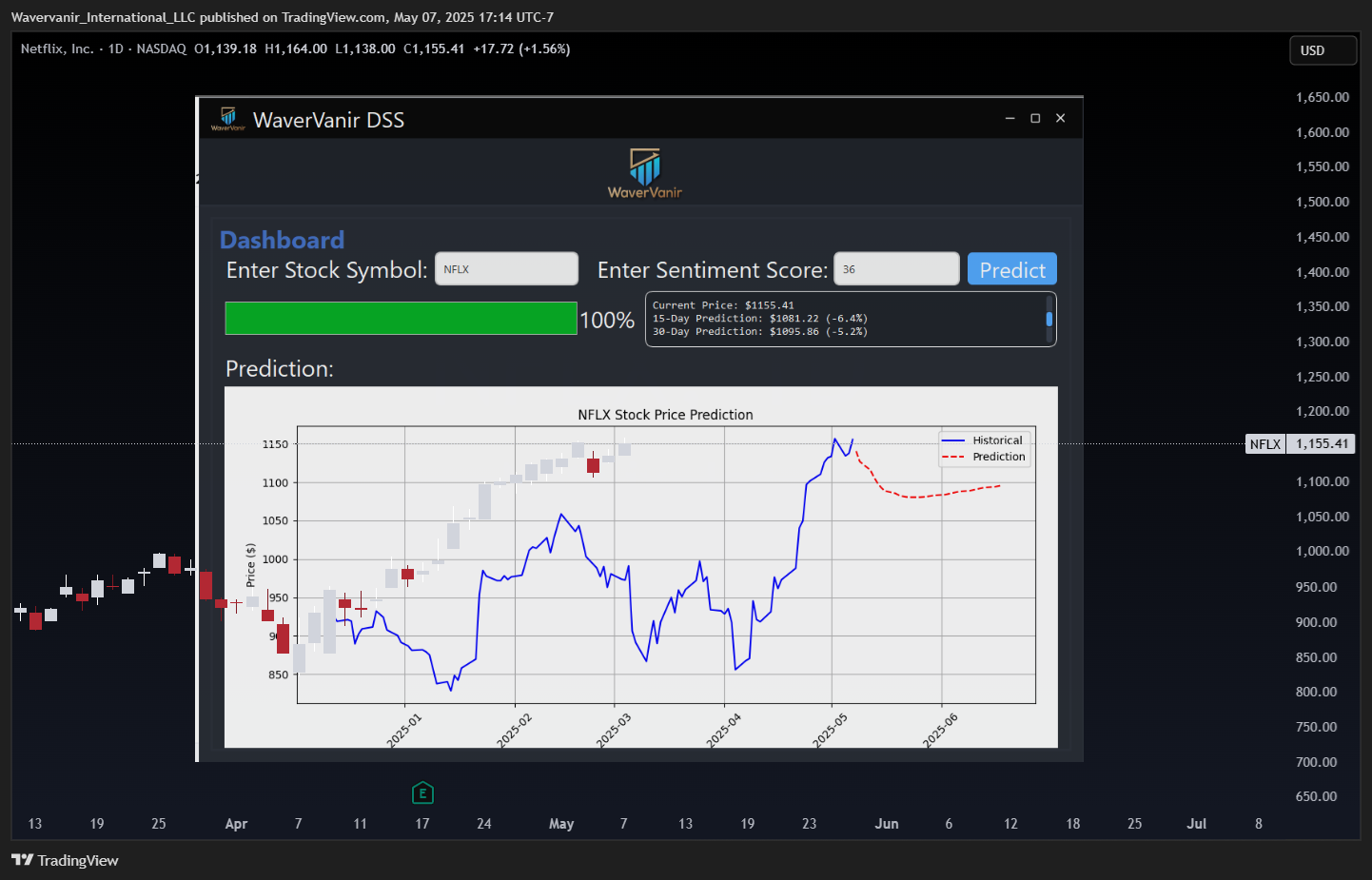Click the Dashboard heading
Viewport: 1372px width, 880px height.
[282, 240]
